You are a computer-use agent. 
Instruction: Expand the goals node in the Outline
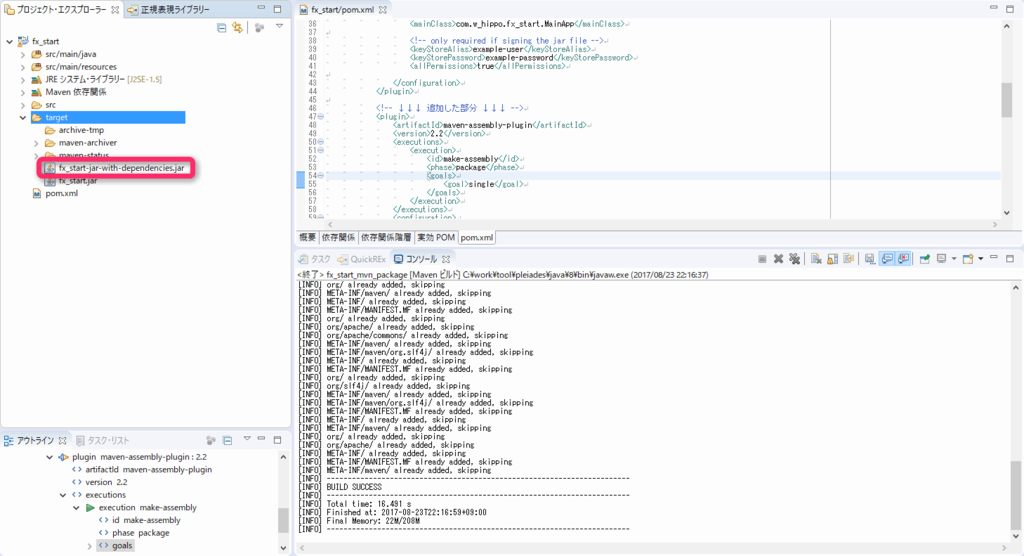pos(89,546)
